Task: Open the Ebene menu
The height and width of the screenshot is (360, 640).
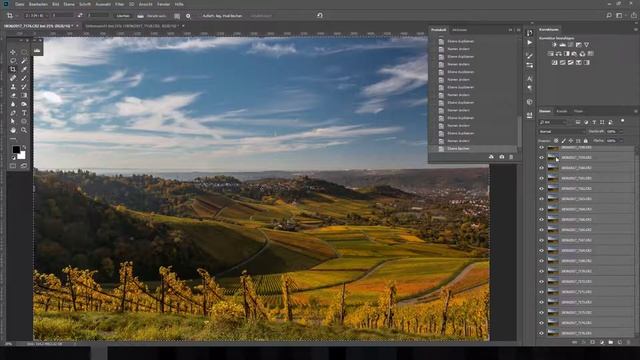Action: pyautogui.click(x=69, y=4)
